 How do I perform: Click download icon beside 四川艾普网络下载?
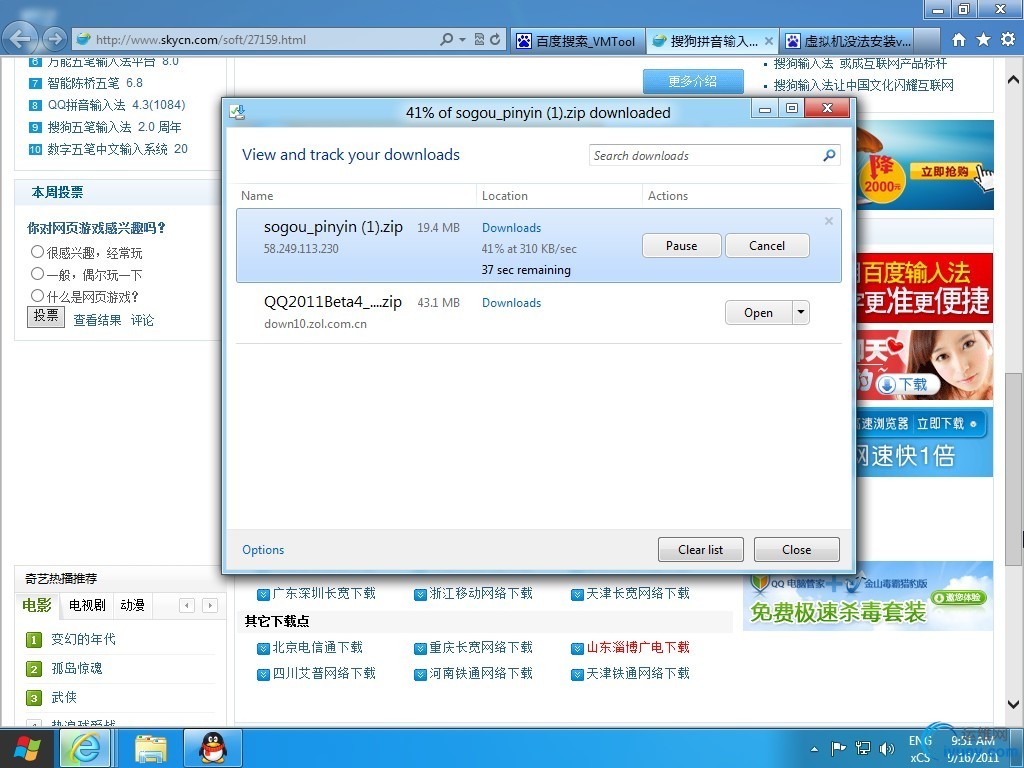pyautogui.click(x=263, y=675)
